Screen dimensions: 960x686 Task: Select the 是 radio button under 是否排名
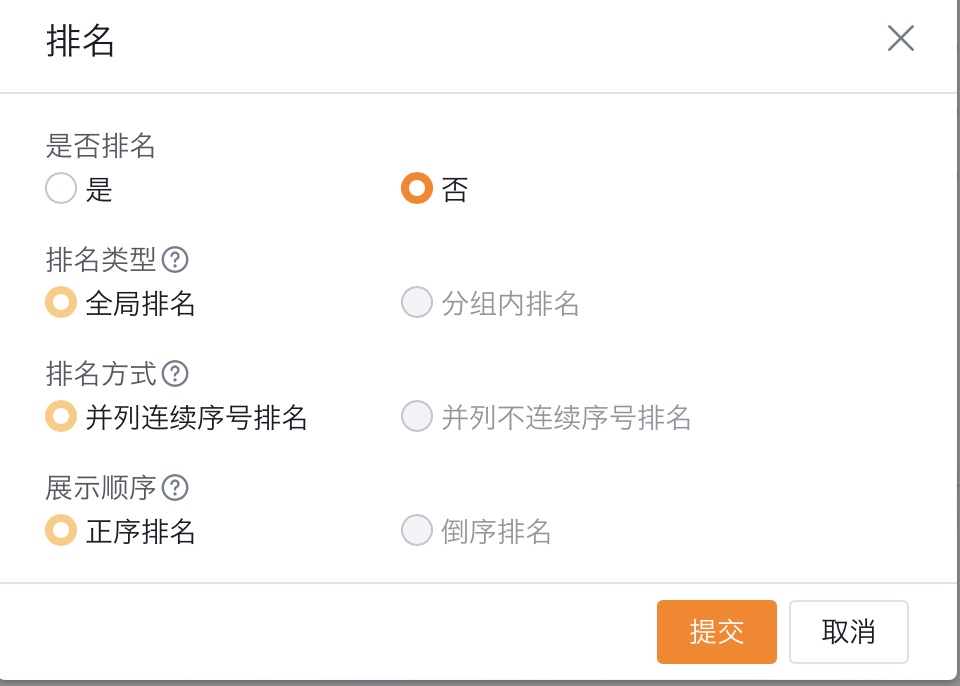click(x=60, y=188)
